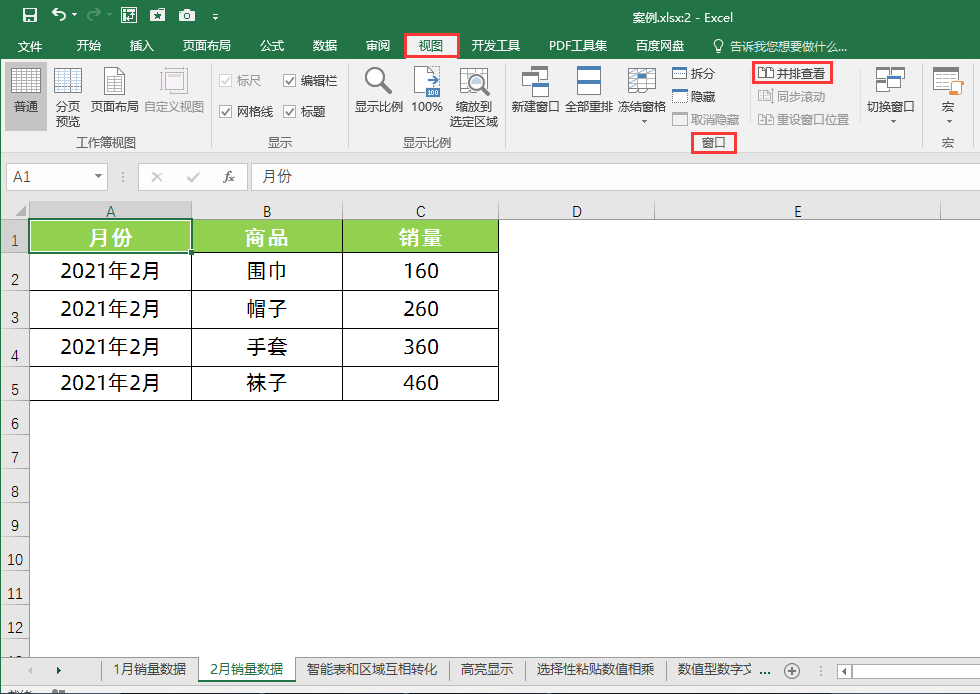The height and width of the screenshot is (694, 980).
Task: Select cell with value 460
Action: 421,383
